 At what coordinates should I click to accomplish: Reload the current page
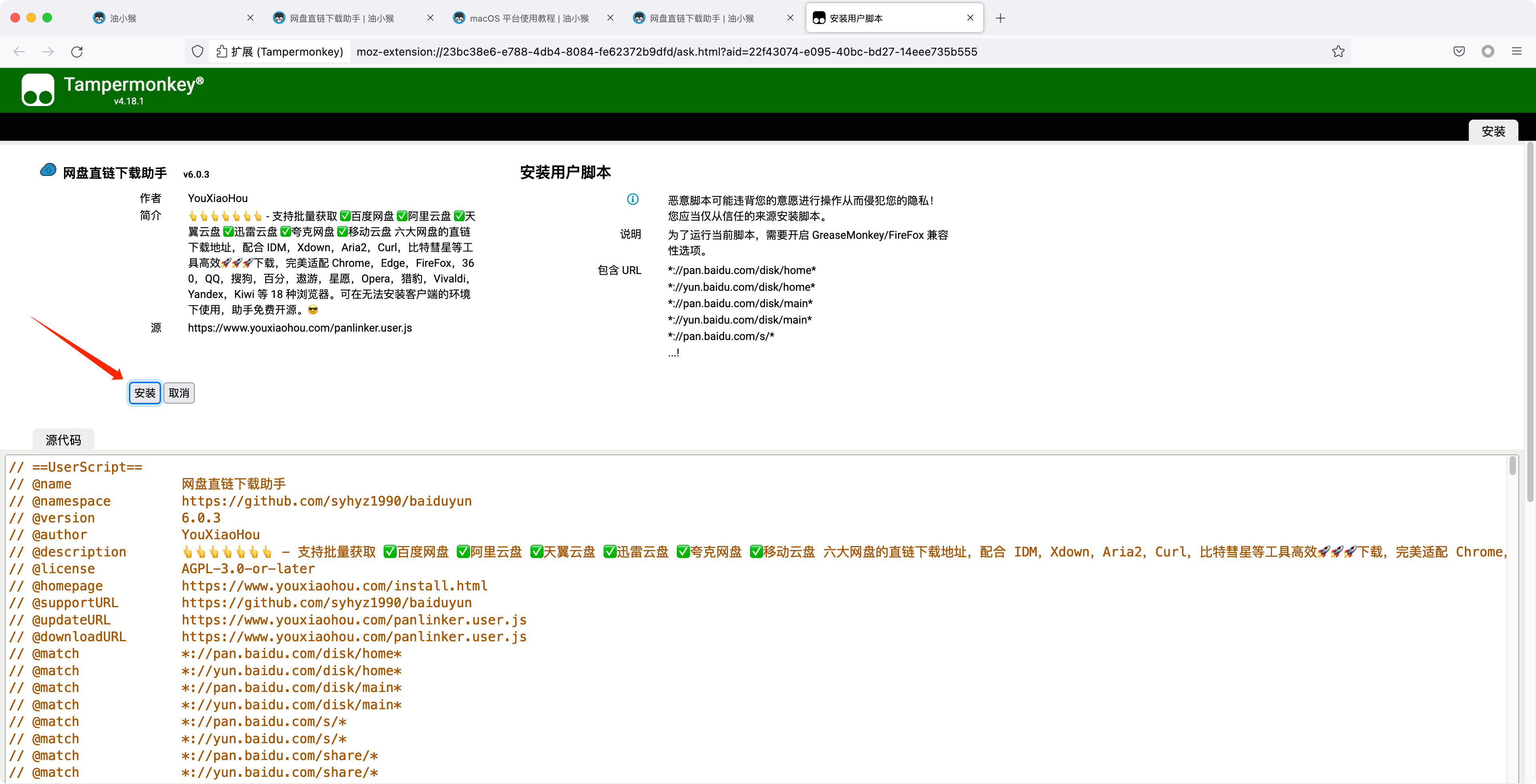pyautogui.click(x=77, y=52)
